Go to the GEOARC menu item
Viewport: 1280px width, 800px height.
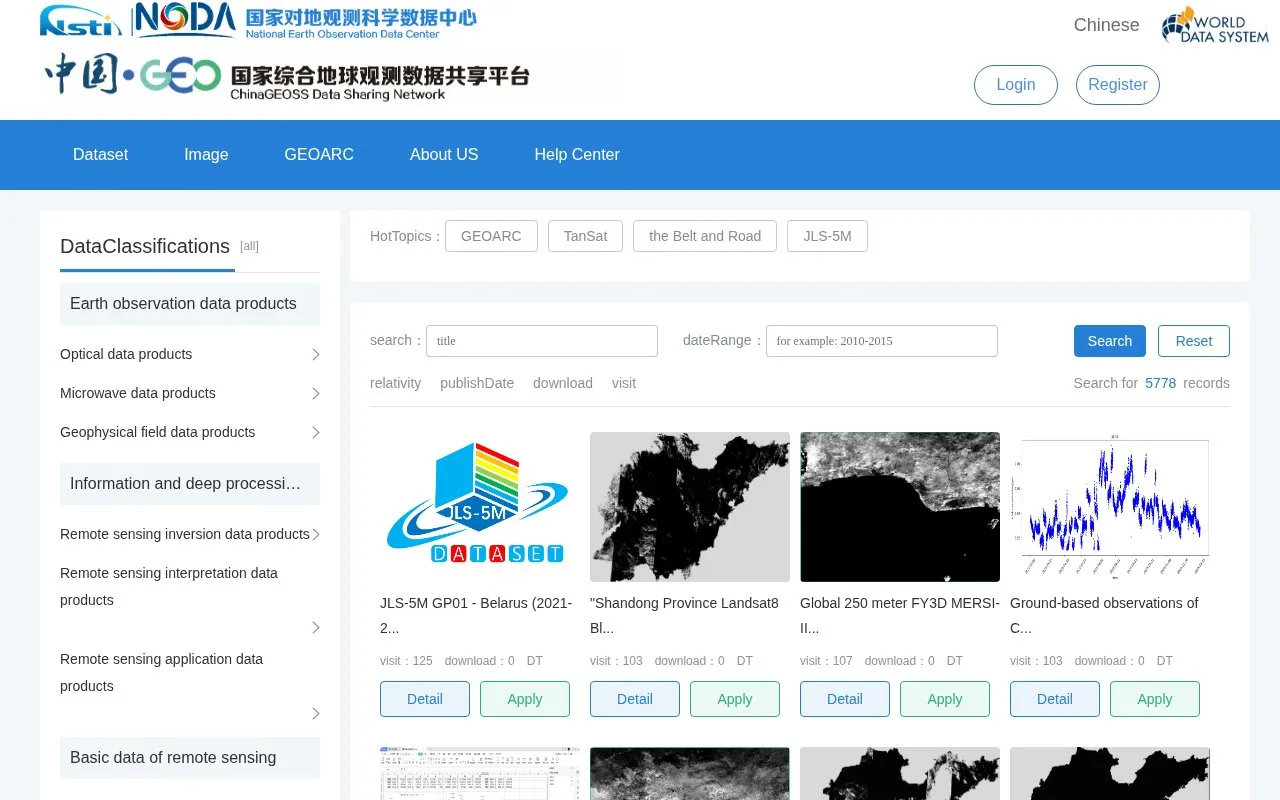click(319, 155)
